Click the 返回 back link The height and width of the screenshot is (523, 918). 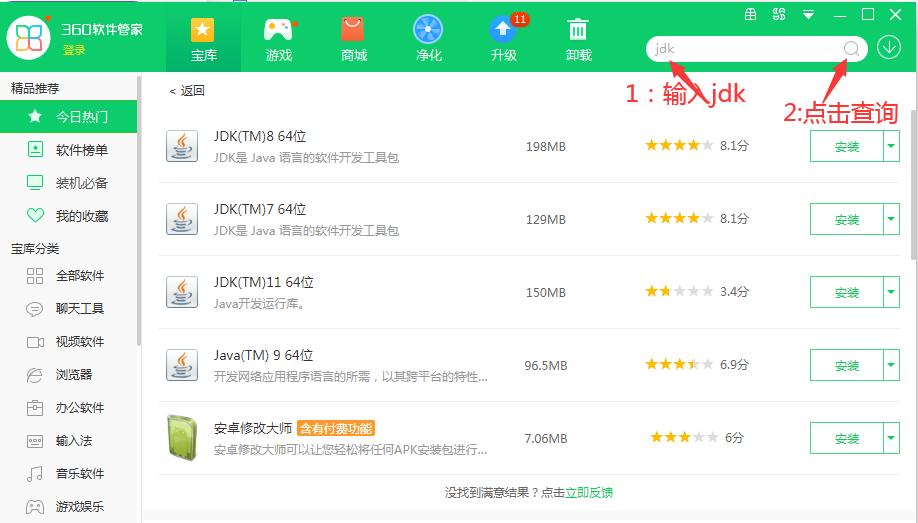[187, 91]
